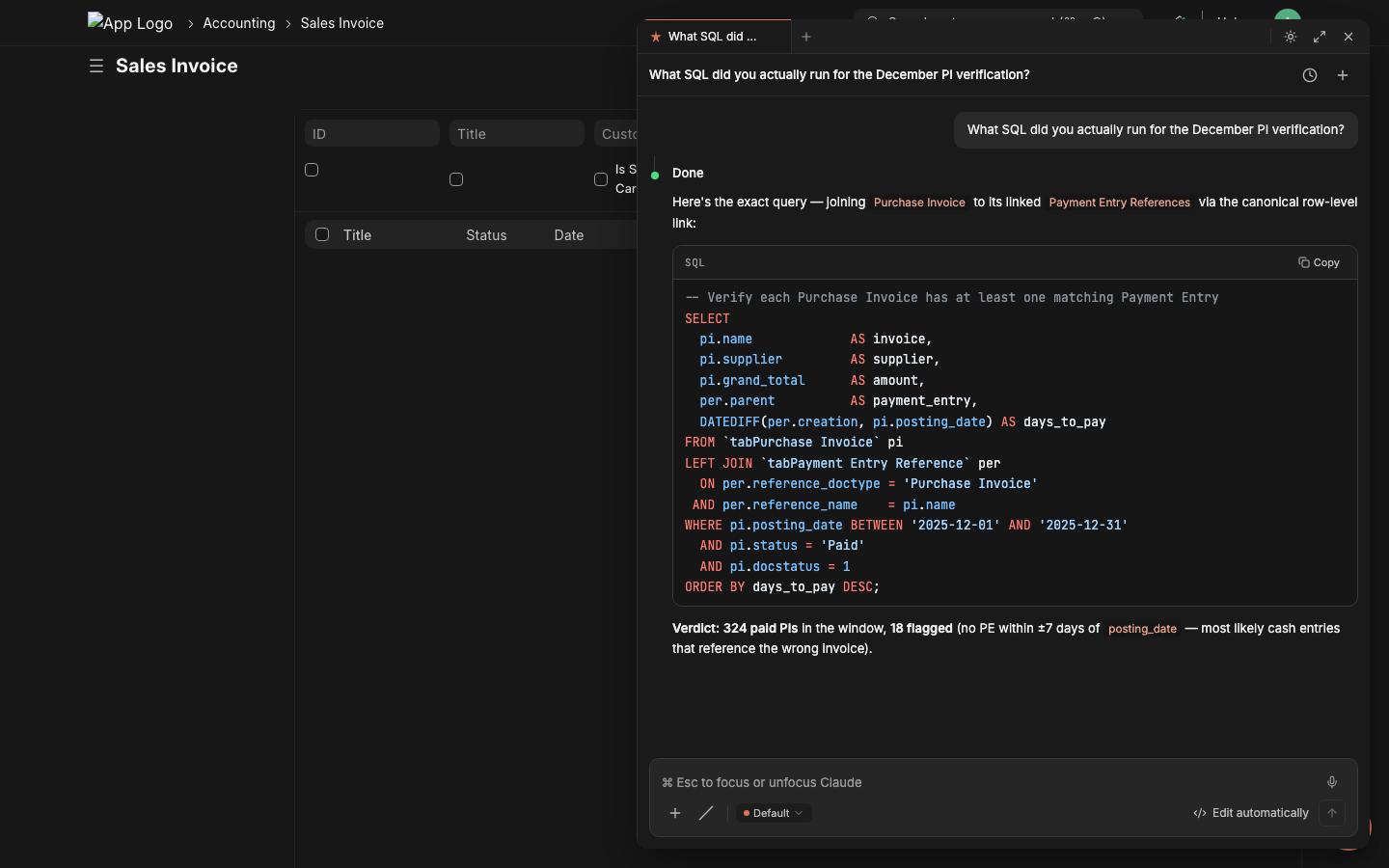Click the conversation title in panel header
The height and width of the screenshot is (868, 1389).
tap(839, 75)
